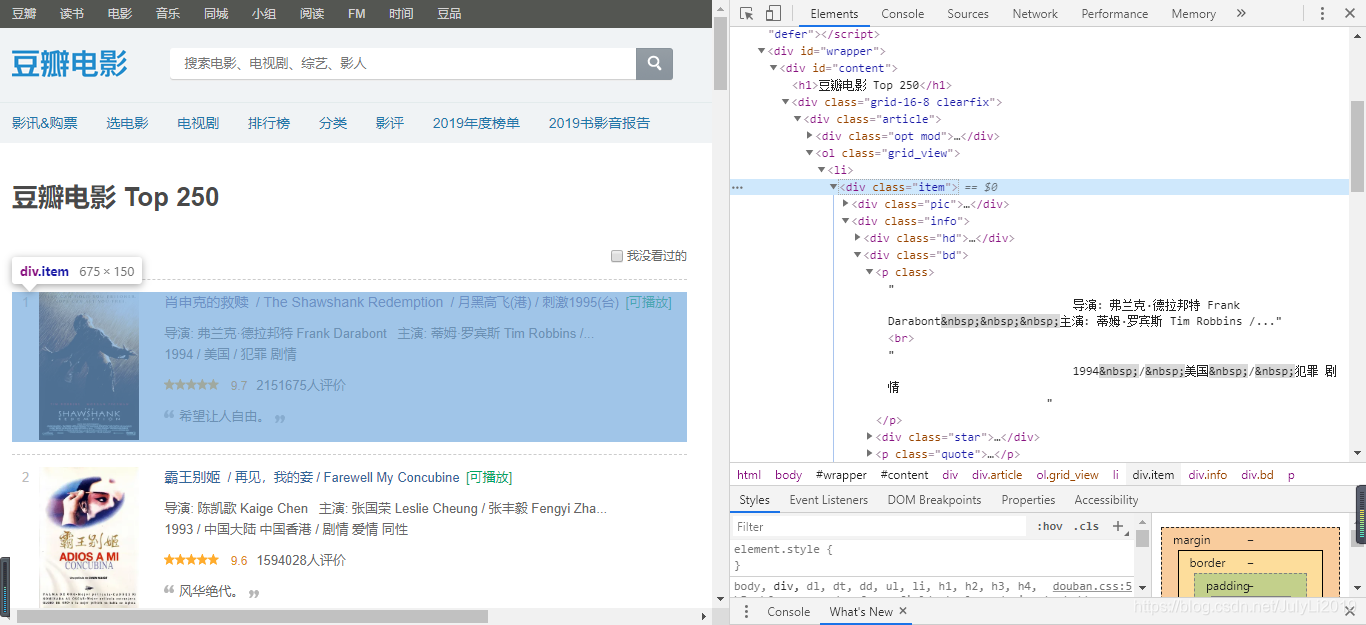Image resolution: width=1366 pixels, height=625 pixels.
Task: Close the DevTools panel
Action: tap(1349, 14)
